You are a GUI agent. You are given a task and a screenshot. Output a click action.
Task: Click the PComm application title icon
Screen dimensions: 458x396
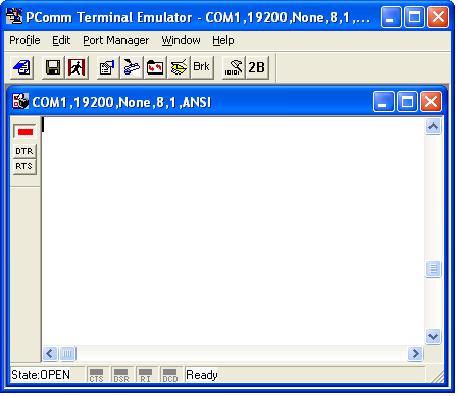click(x=15, y=16)
